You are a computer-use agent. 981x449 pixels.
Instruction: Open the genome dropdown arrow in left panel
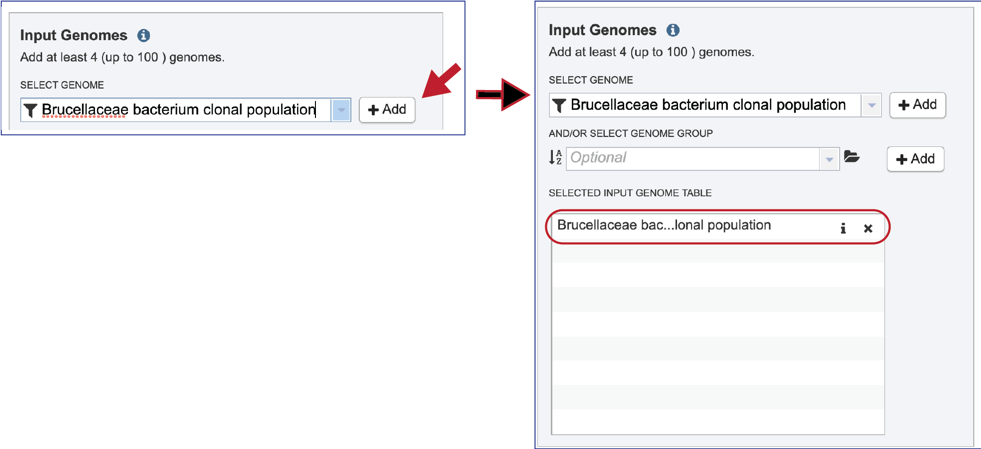tap(340, 110)
